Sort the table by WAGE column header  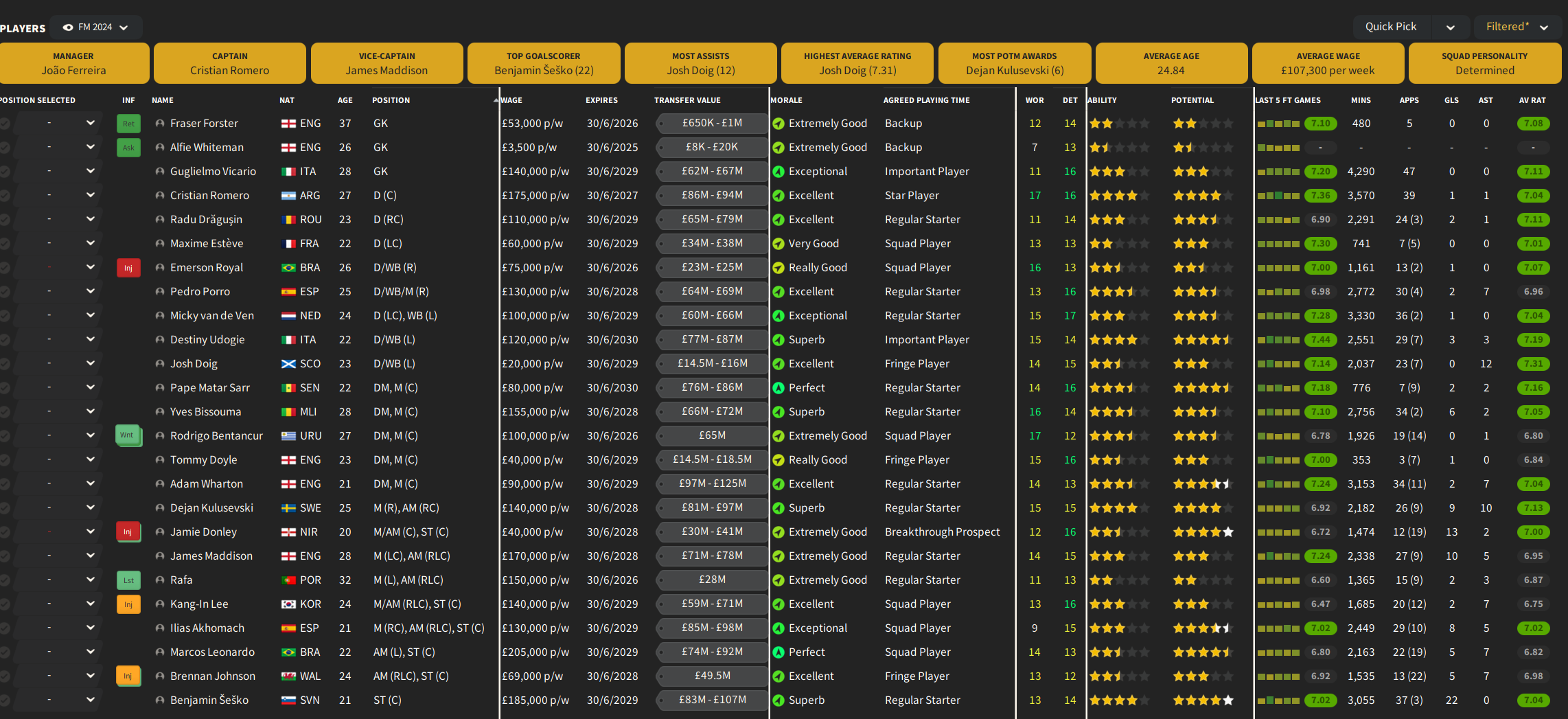tap(511, 100)
